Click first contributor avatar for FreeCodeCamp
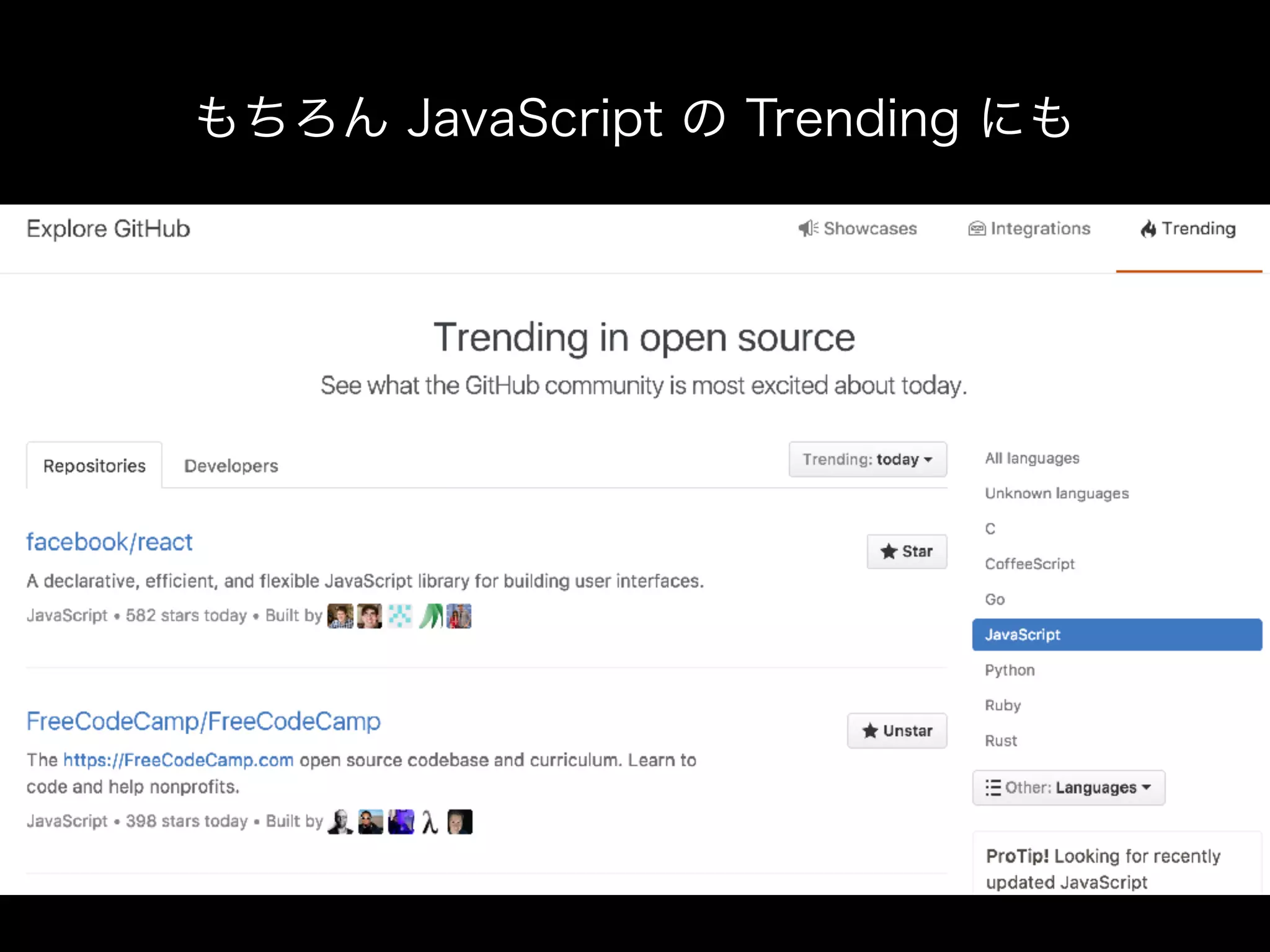This screenshot has width=1270, height=952. tap(340, 822)
